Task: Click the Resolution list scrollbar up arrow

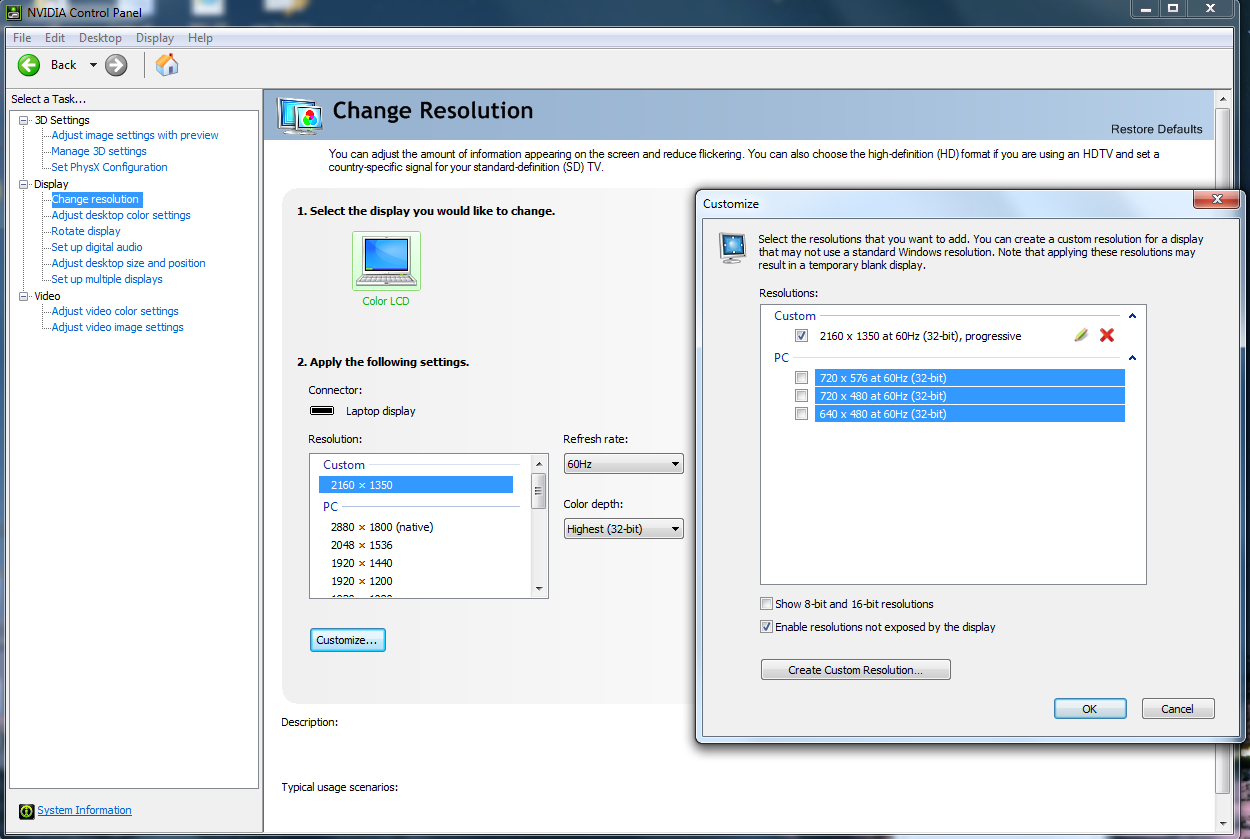Action: [539, 463]
